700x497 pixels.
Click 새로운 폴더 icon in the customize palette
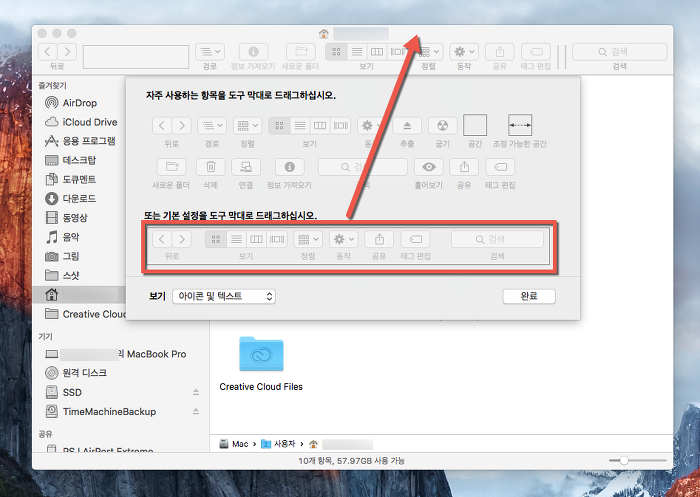[171, 167]
